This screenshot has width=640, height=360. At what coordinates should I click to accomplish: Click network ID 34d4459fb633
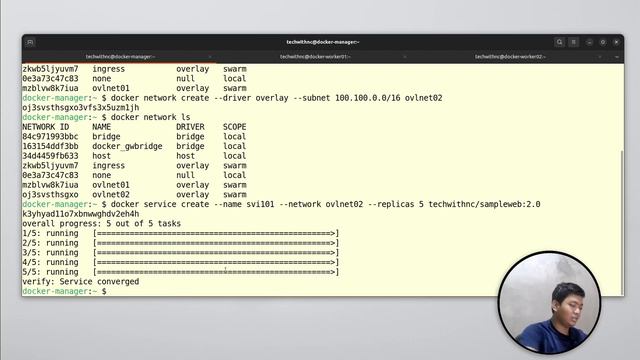(50, 156)
